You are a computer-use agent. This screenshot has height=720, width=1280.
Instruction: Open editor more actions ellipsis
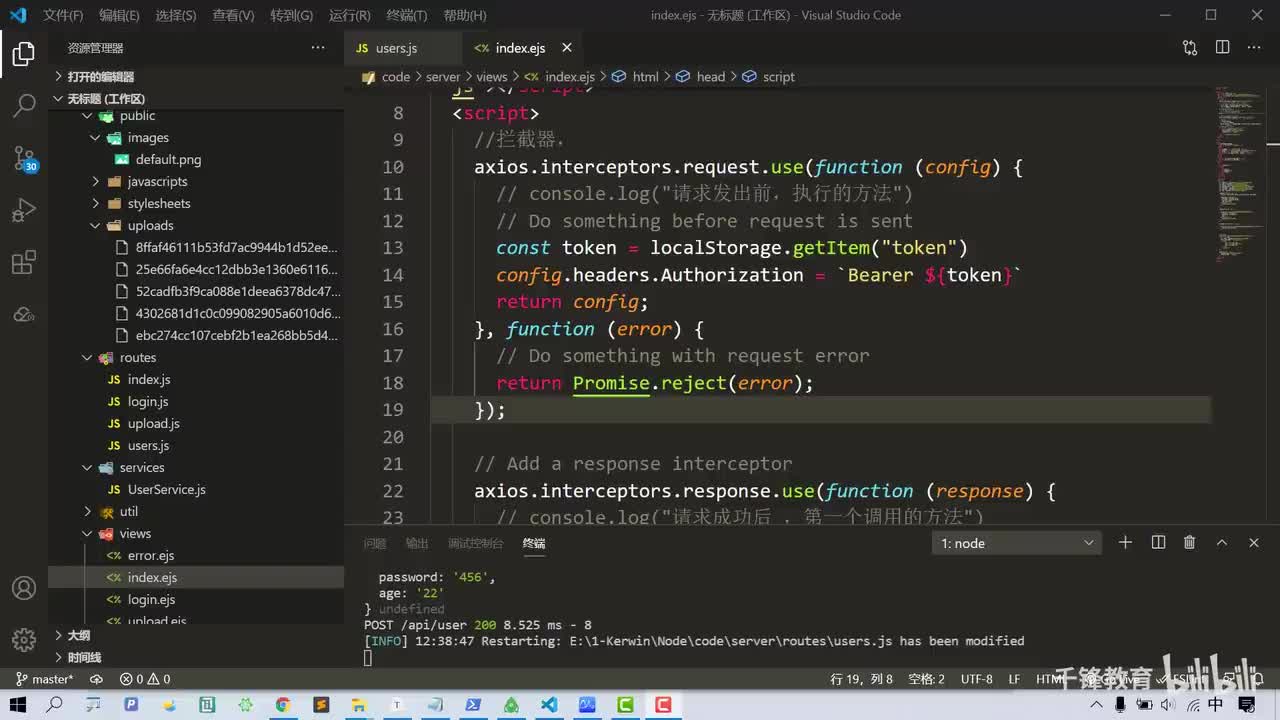[1254, 48]
